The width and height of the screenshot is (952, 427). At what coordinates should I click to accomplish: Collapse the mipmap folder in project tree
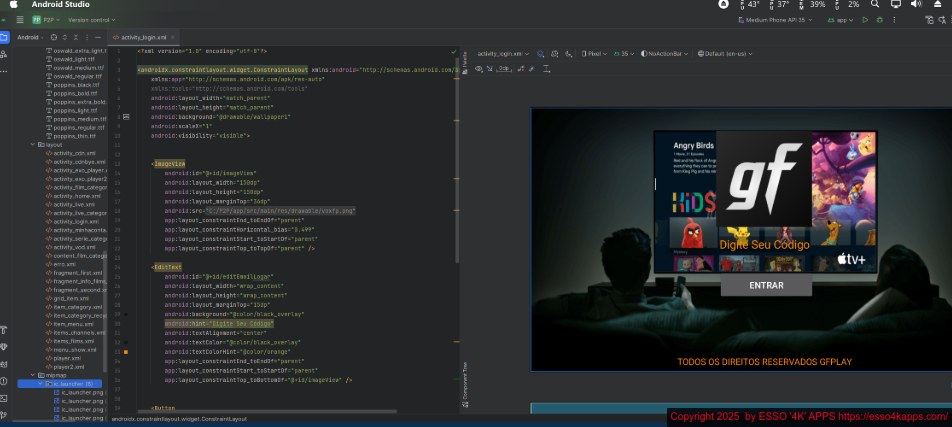click(33, 375)
